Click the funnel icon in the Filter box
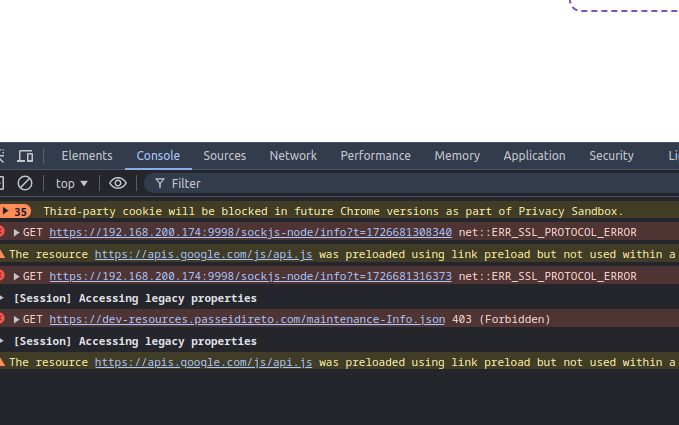This screenshot has height=425, width=679. (160, 183)
